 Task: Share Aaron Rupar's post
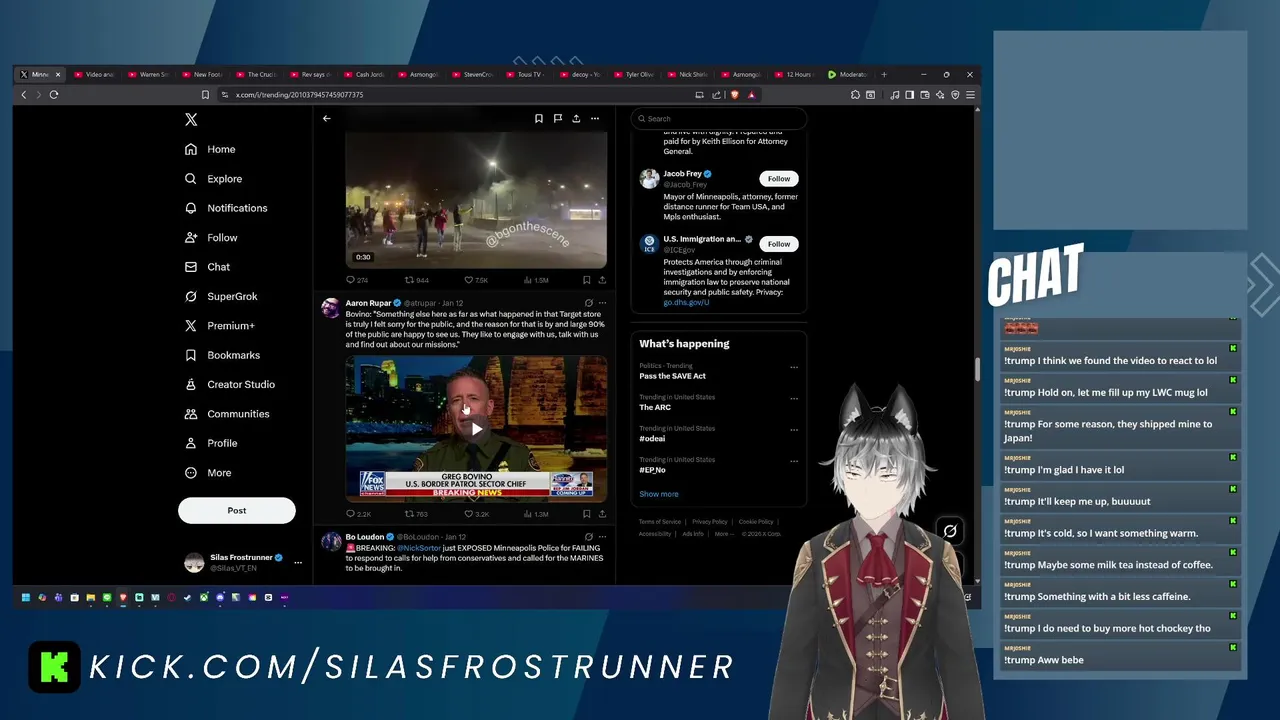[602, 514]
